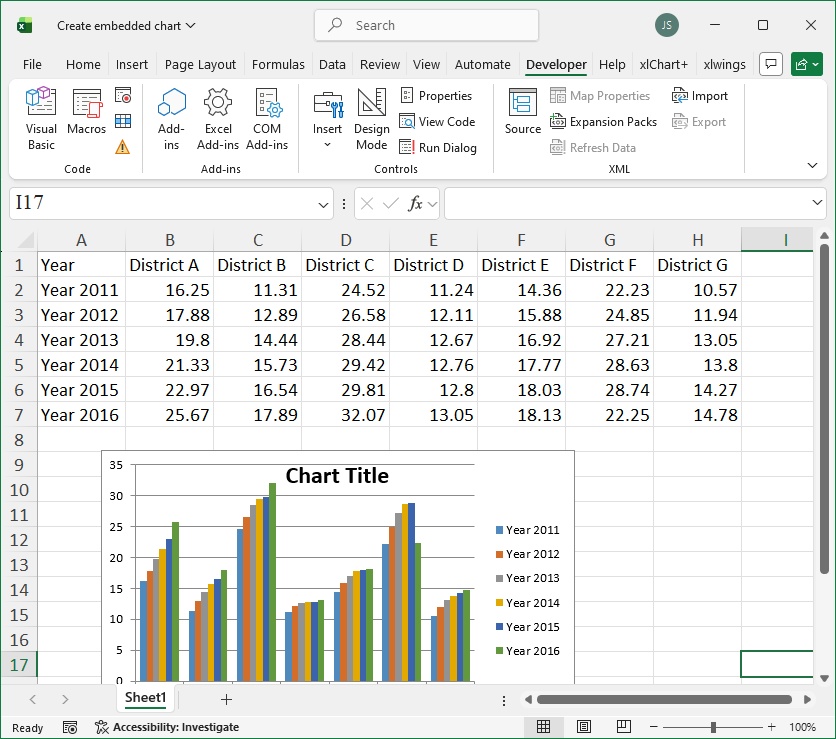Open the Comments pane
This screenshot has height=739, width=836.
(770, 65)
